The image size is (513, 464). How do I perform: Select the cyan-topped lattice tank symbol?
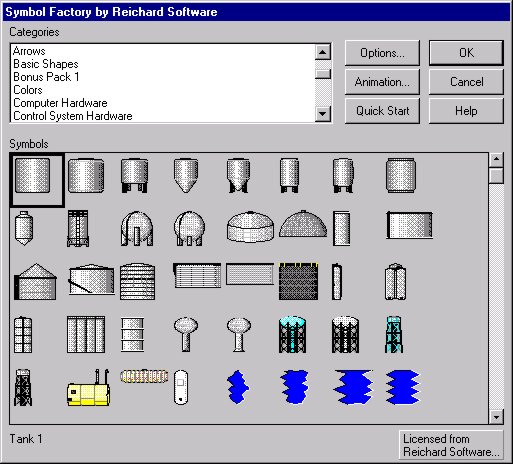292,335
